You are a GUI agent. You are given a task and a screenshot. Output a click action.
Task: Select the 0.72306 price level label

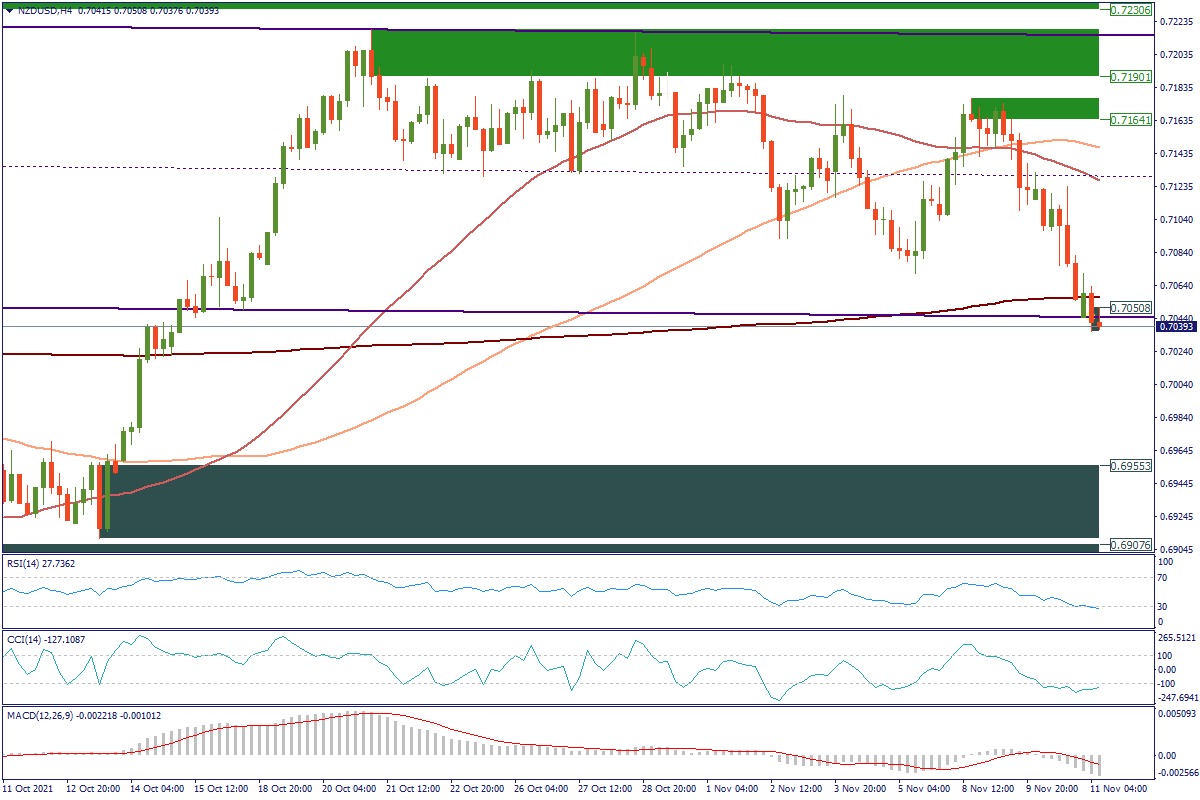[x=1131, y=9]
